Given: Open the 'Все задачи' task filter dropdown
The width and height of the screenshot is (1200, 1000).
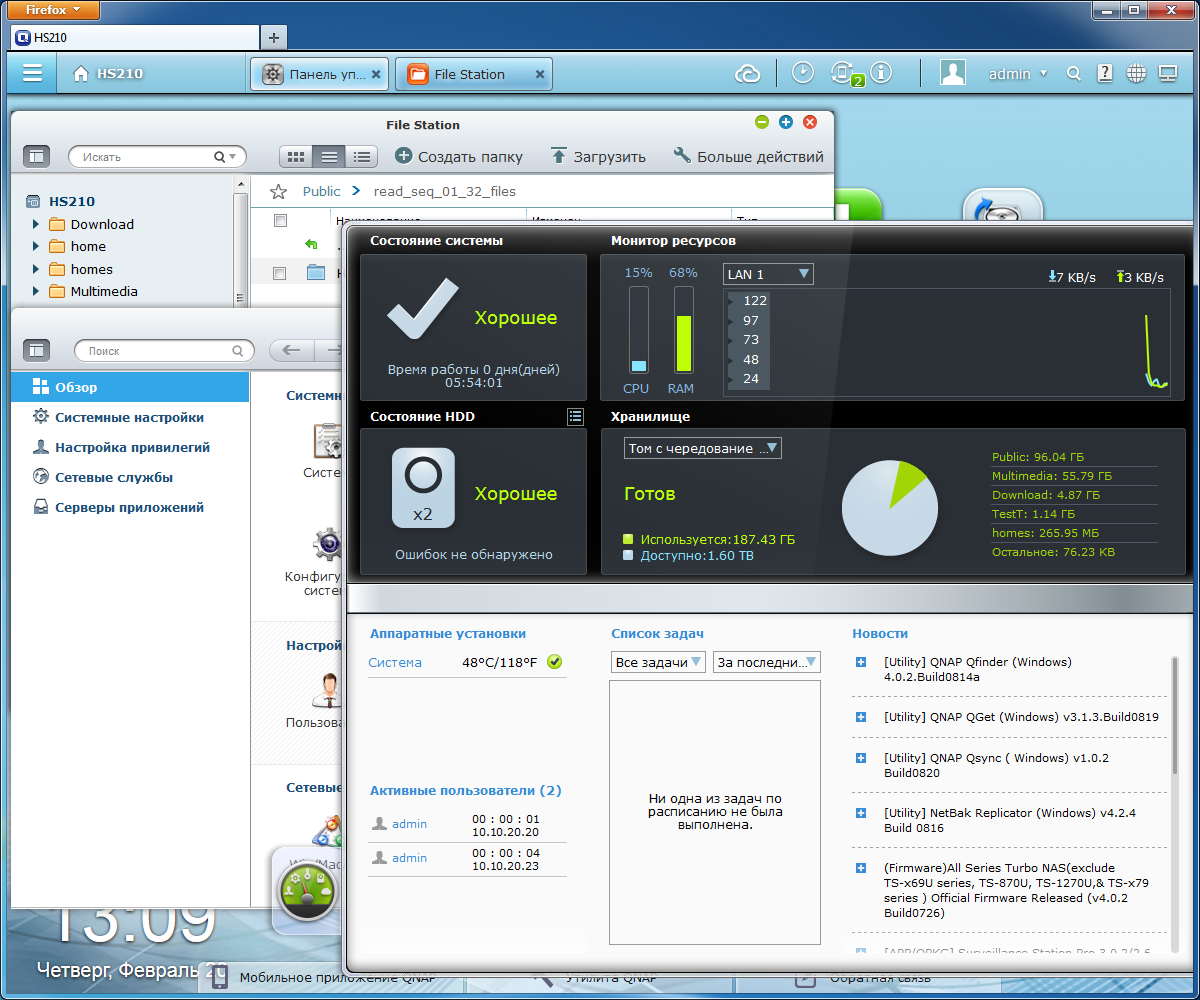Looking at the screenshot, I should (658, 662).
